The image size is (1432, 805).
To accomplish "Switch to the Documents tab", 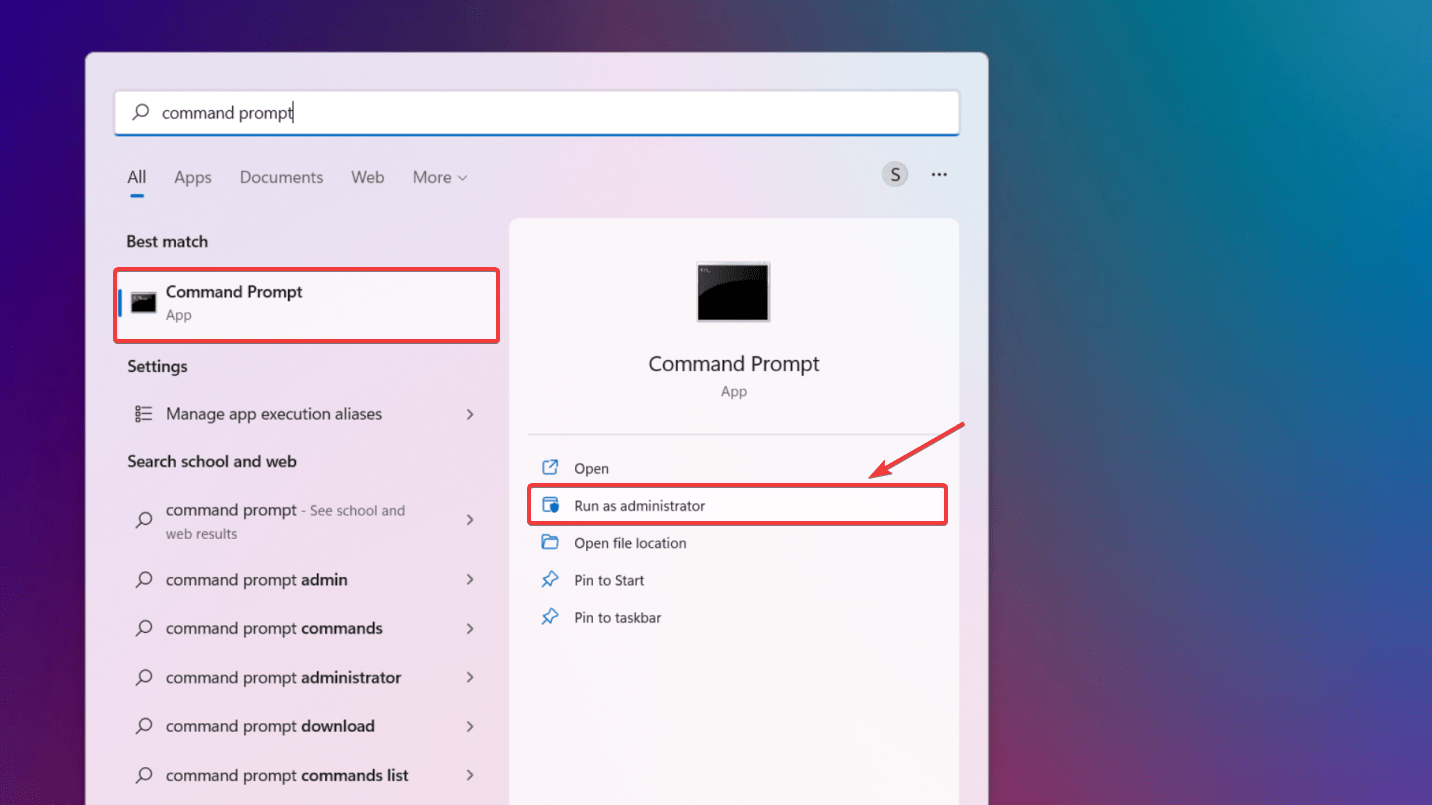I will 281,177.
